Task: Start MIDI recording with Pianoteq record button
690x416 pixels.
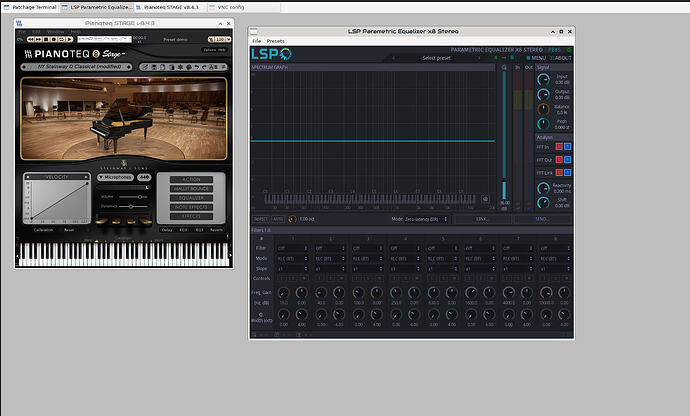Action: coord(53,39)
